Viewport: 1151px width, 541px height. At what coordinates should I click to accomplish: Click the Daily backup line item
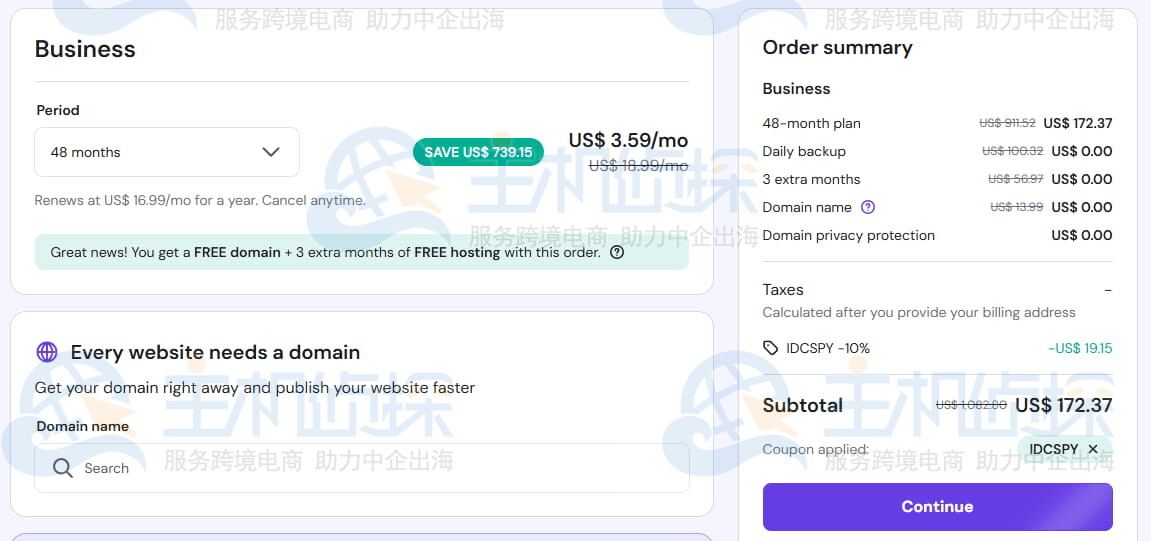pyautogui.click(x=804, y=151)
